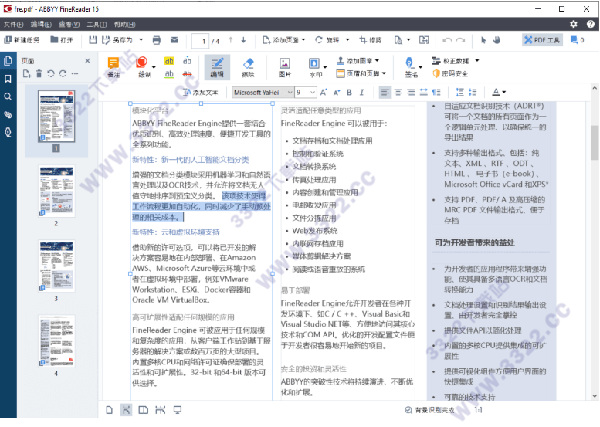Close the Pages panel with X
Screen dimensions: 600x427
pos(88,61)
